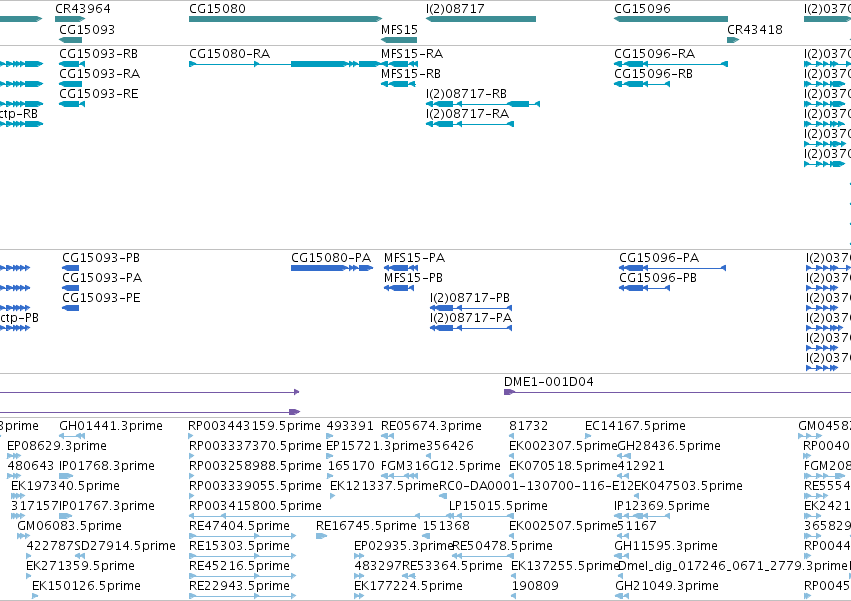Open the IP01768.3prime EST label

[x=107, y=466]
